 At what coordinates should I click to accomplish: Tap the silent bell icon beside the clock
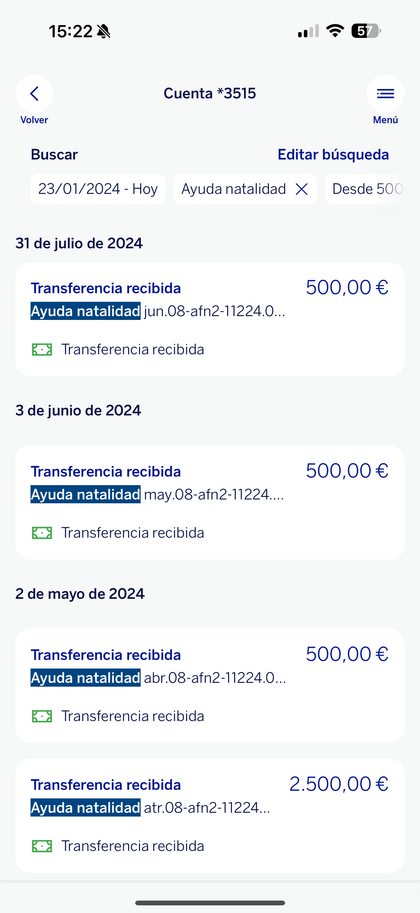click(x=104, y=31)
